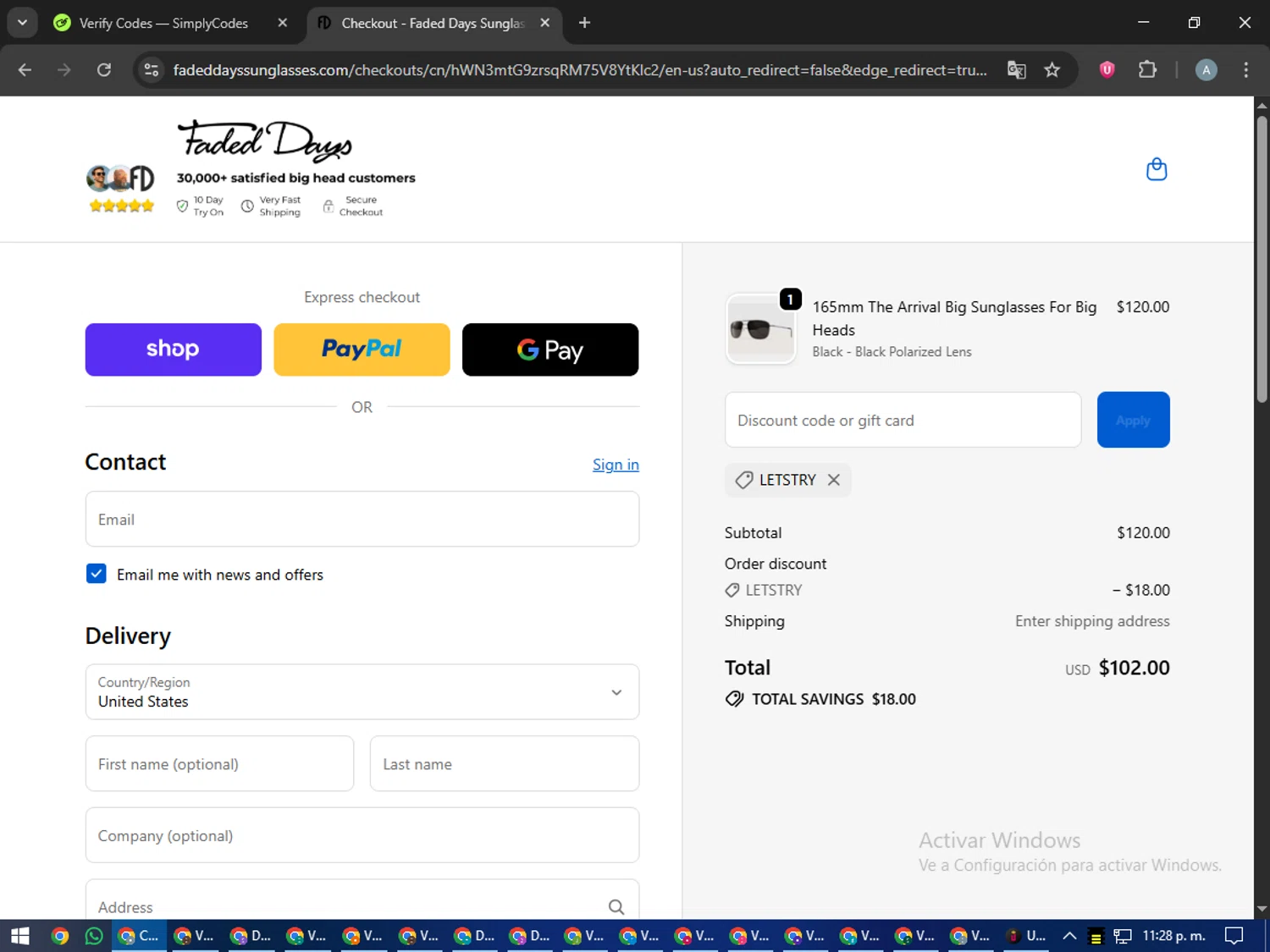Image resolution: width=1270 pixels, height=952 pixels.
Task: Open WhatsApp from the taskbar
Action: [x=94, y=936]
